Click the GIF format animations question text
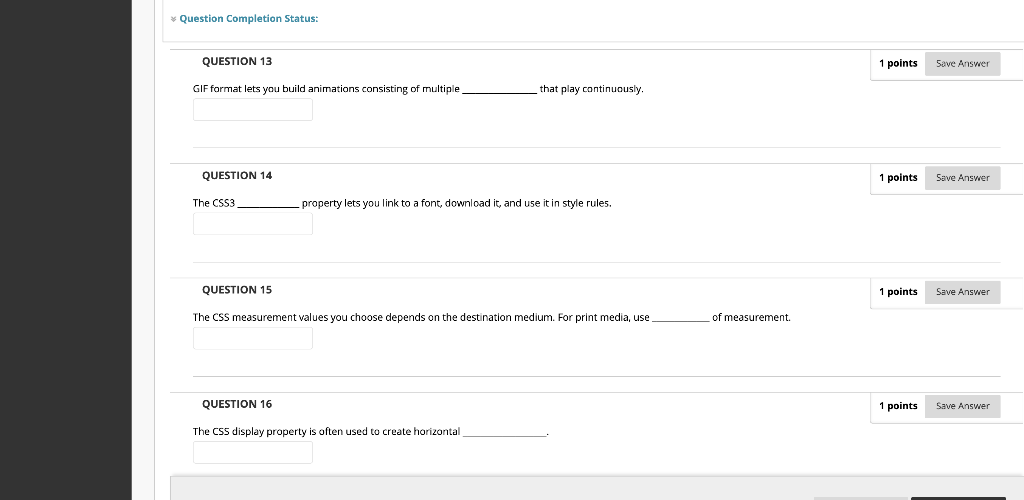This screenshot has width=1024, height=500. [x=418, y=89]
